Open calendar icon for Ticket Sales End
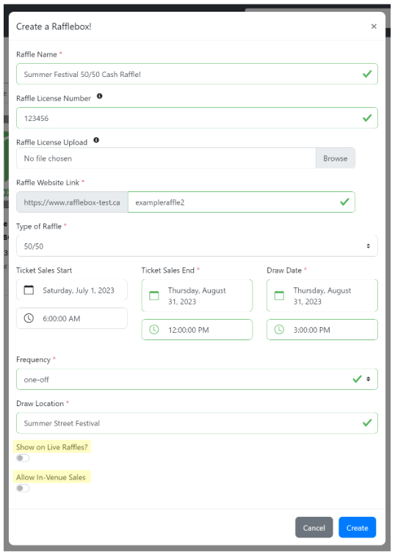The height and width of the screenshot is (555, 395). pyautogui.click(x=154, y=295)
